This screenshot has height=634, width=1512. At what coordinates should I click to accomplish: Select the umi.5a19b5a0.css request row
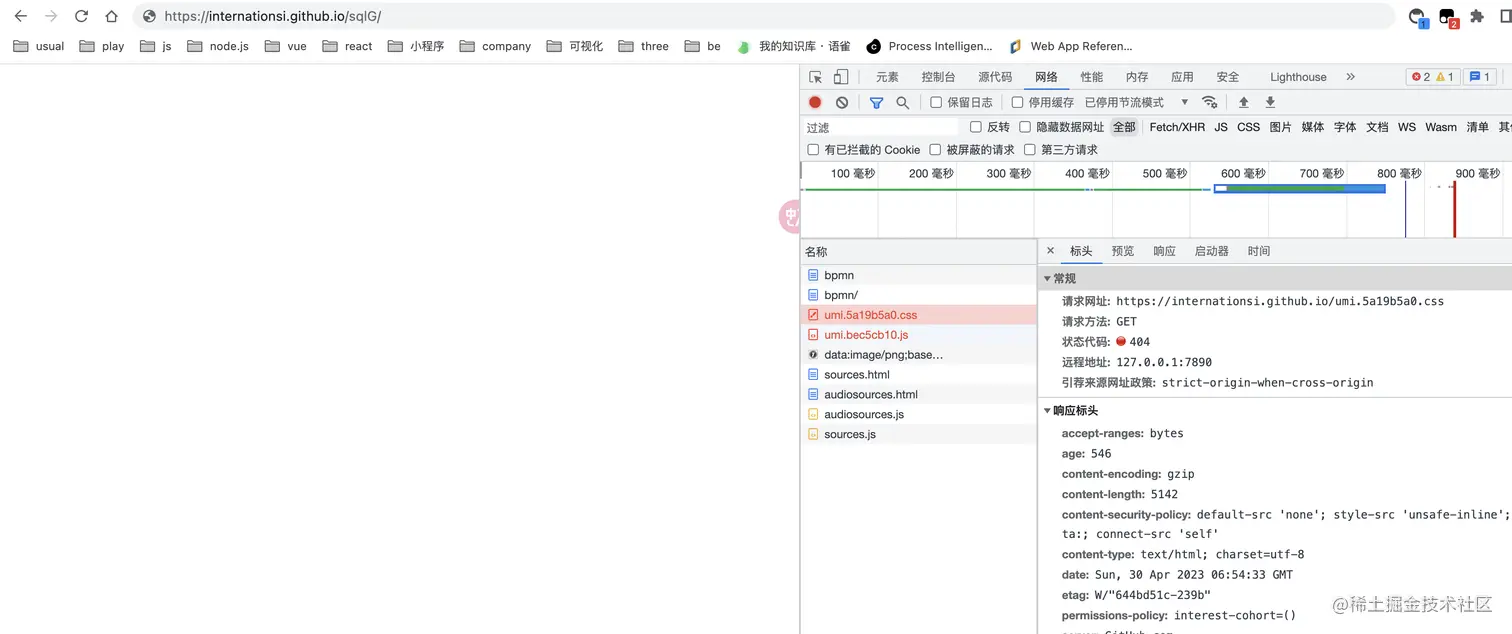pos(919,315)
